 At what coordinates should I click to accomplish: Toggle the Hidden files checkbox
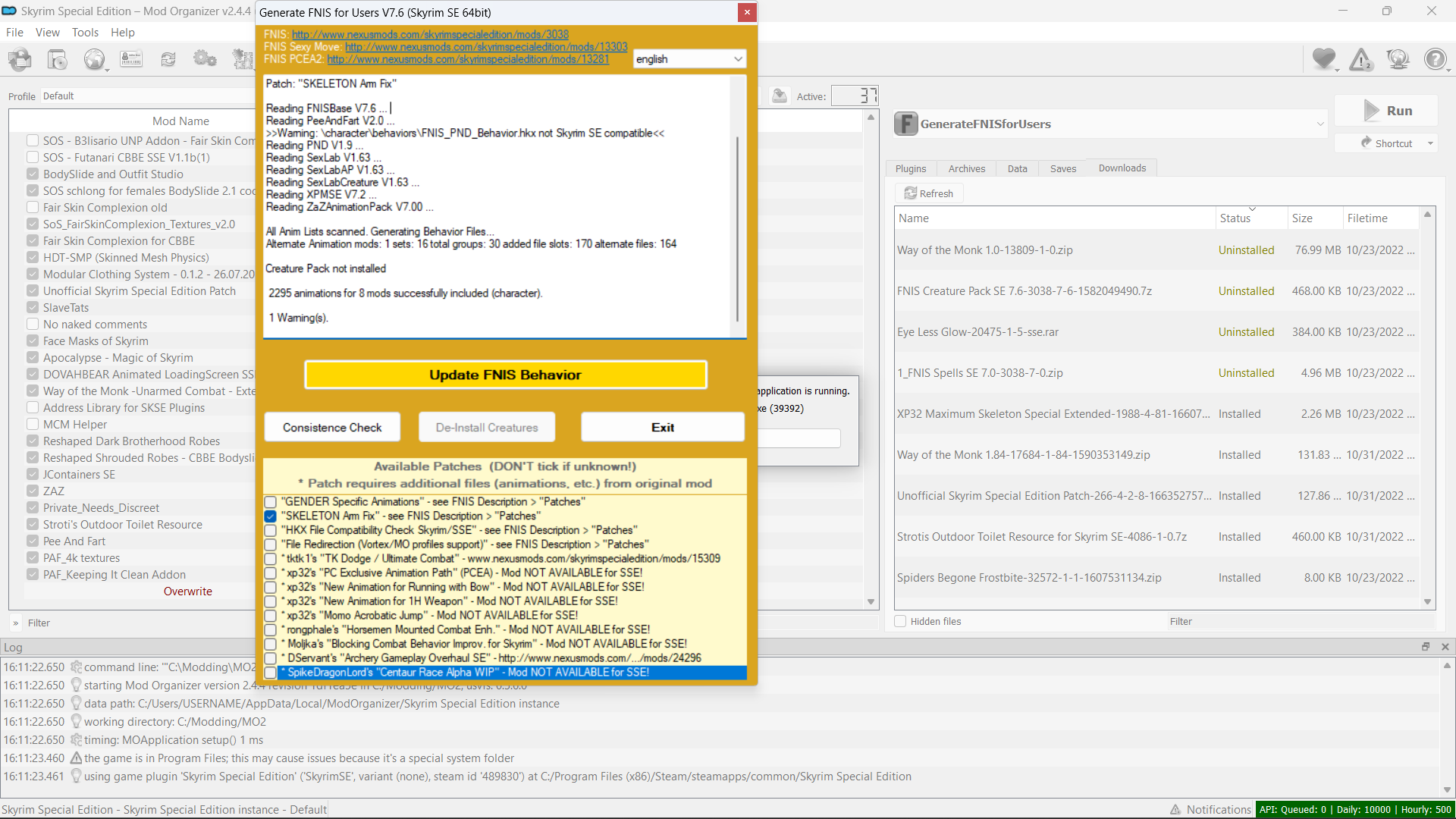tap(900, 621)
